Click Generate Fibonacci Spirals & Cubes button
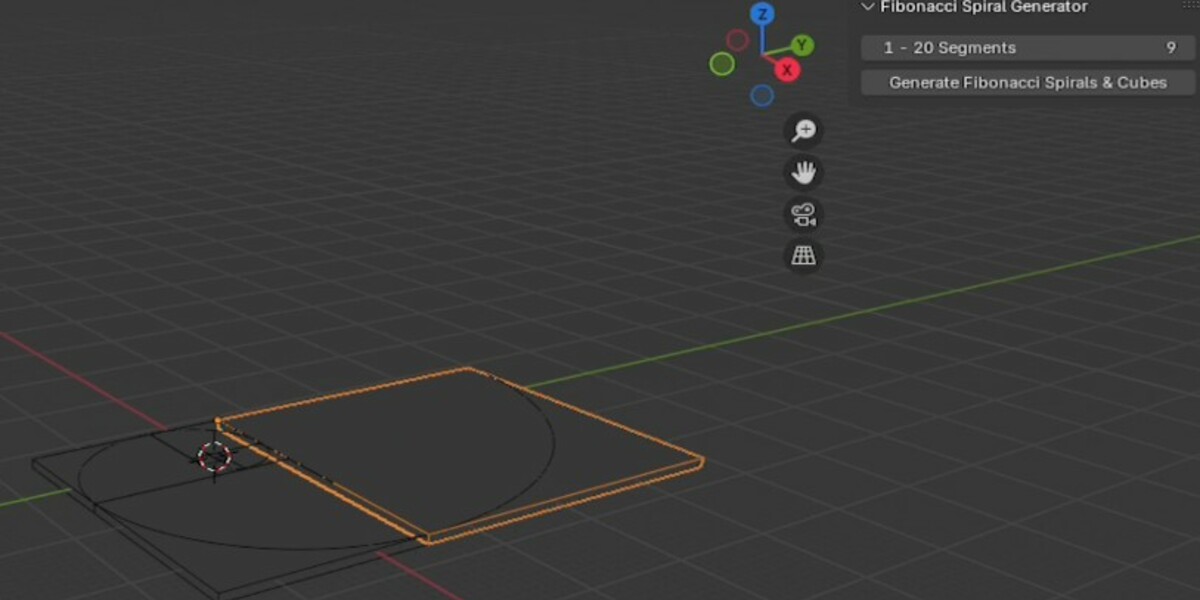The image size is (1200, 600). click(x=1028, y=82)
